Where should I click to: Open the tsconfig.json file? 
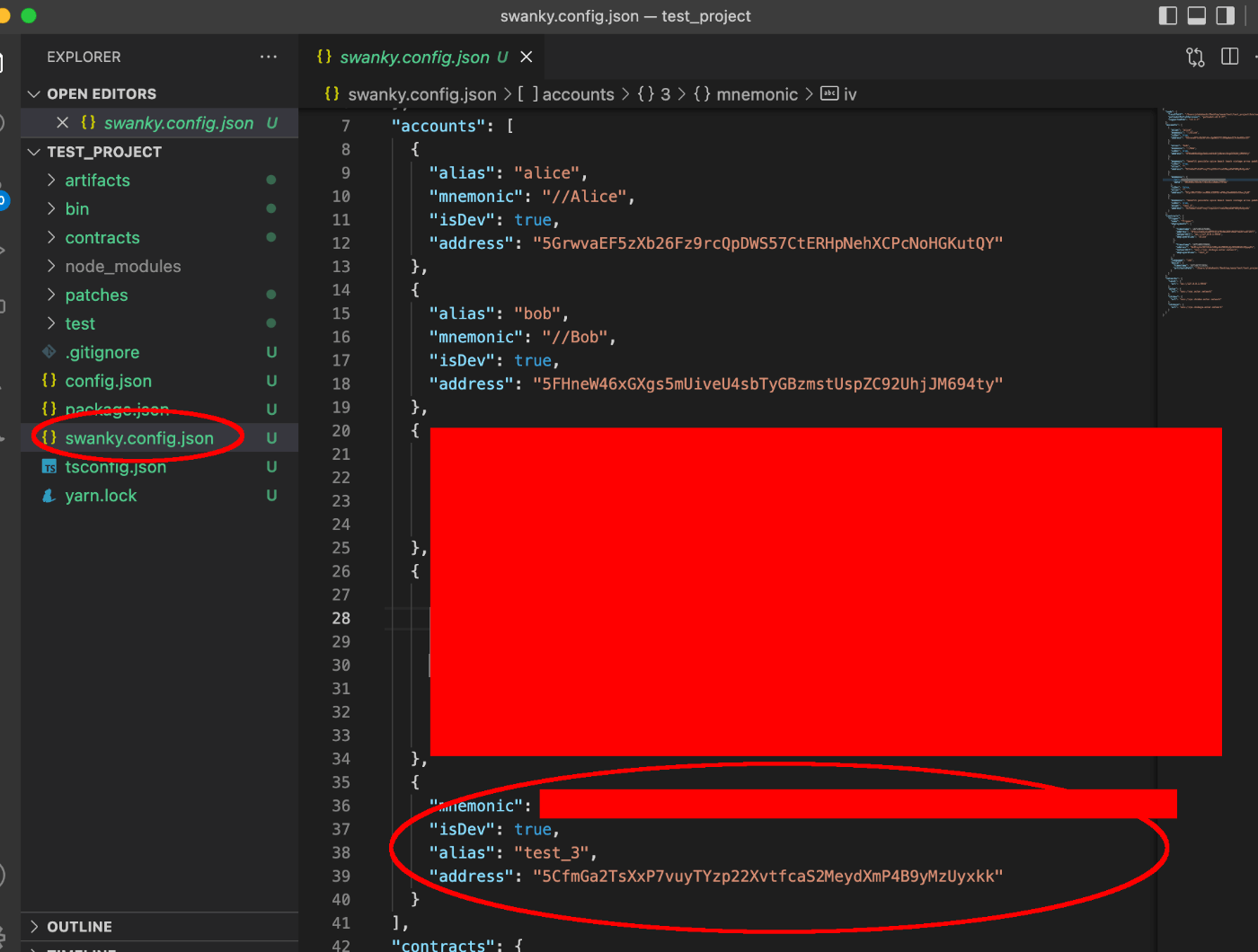(115, 467)
